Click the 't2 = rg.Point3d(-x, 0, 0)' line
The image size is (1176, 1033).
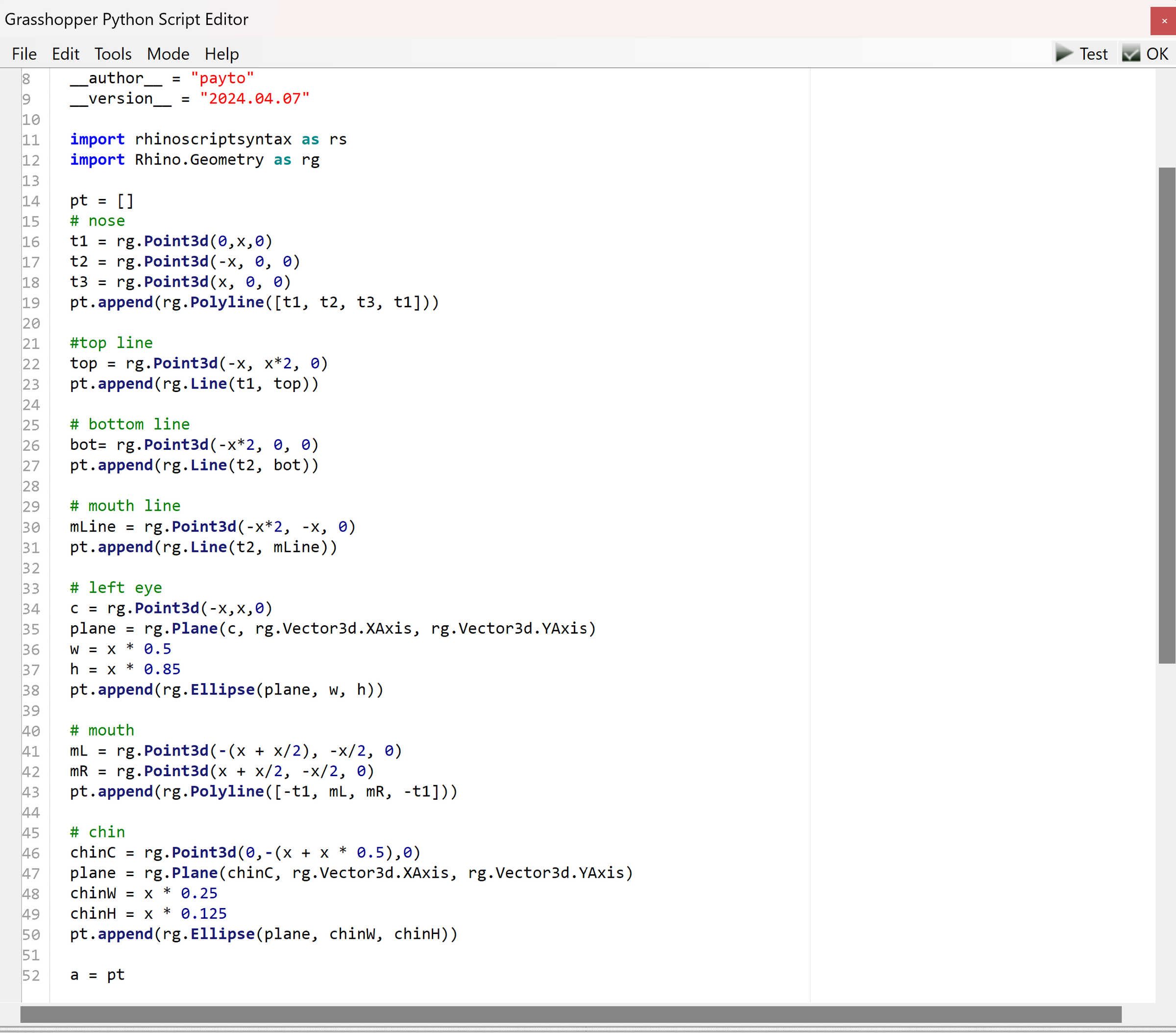[x=185, y=261]
